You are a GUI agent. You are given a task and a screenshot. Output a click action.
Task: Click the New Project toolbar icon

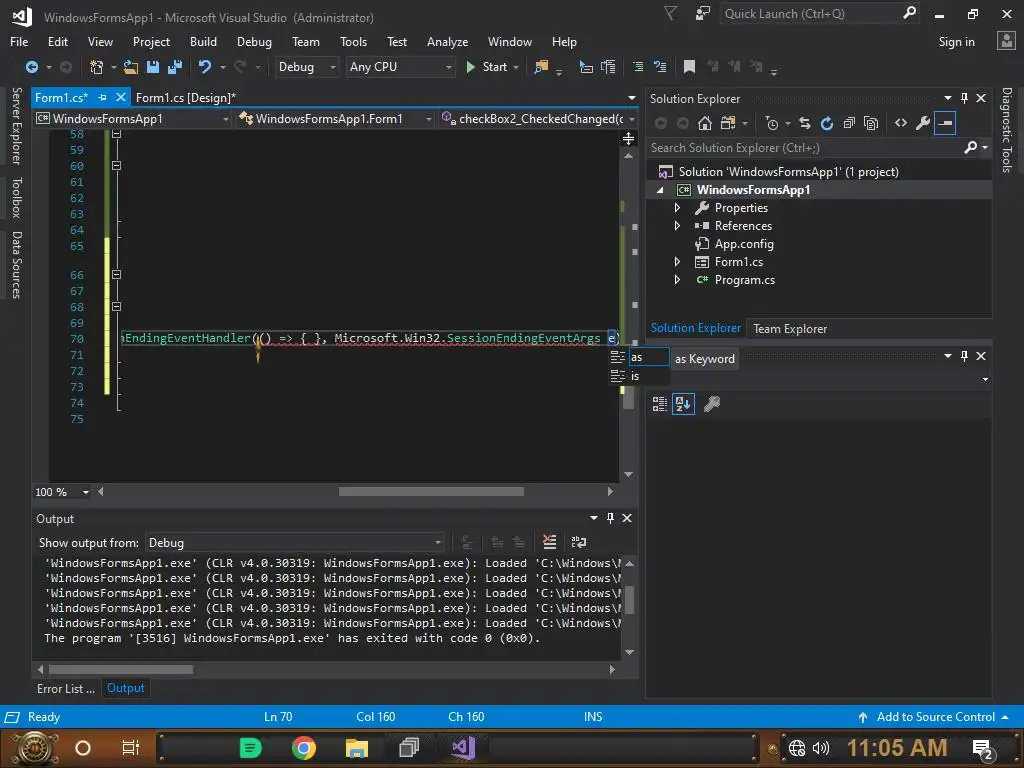(97, 67)
